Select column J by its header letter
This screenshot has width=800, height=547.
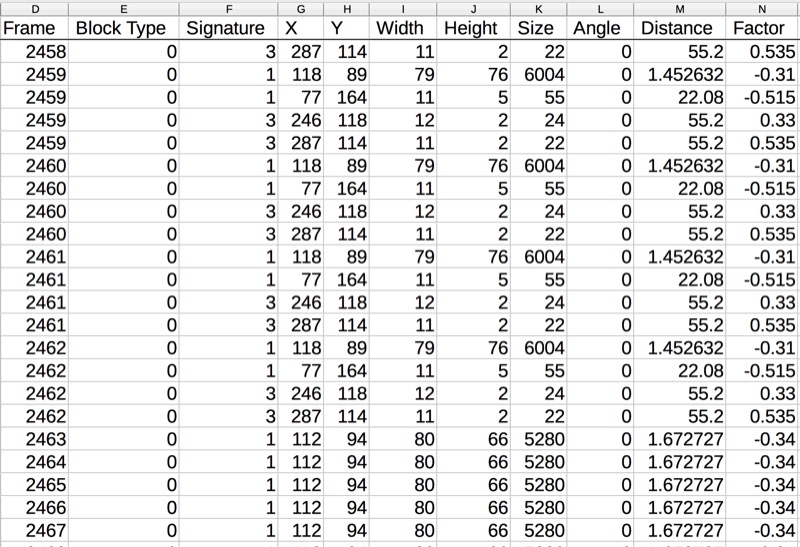(x=473, y=9)
